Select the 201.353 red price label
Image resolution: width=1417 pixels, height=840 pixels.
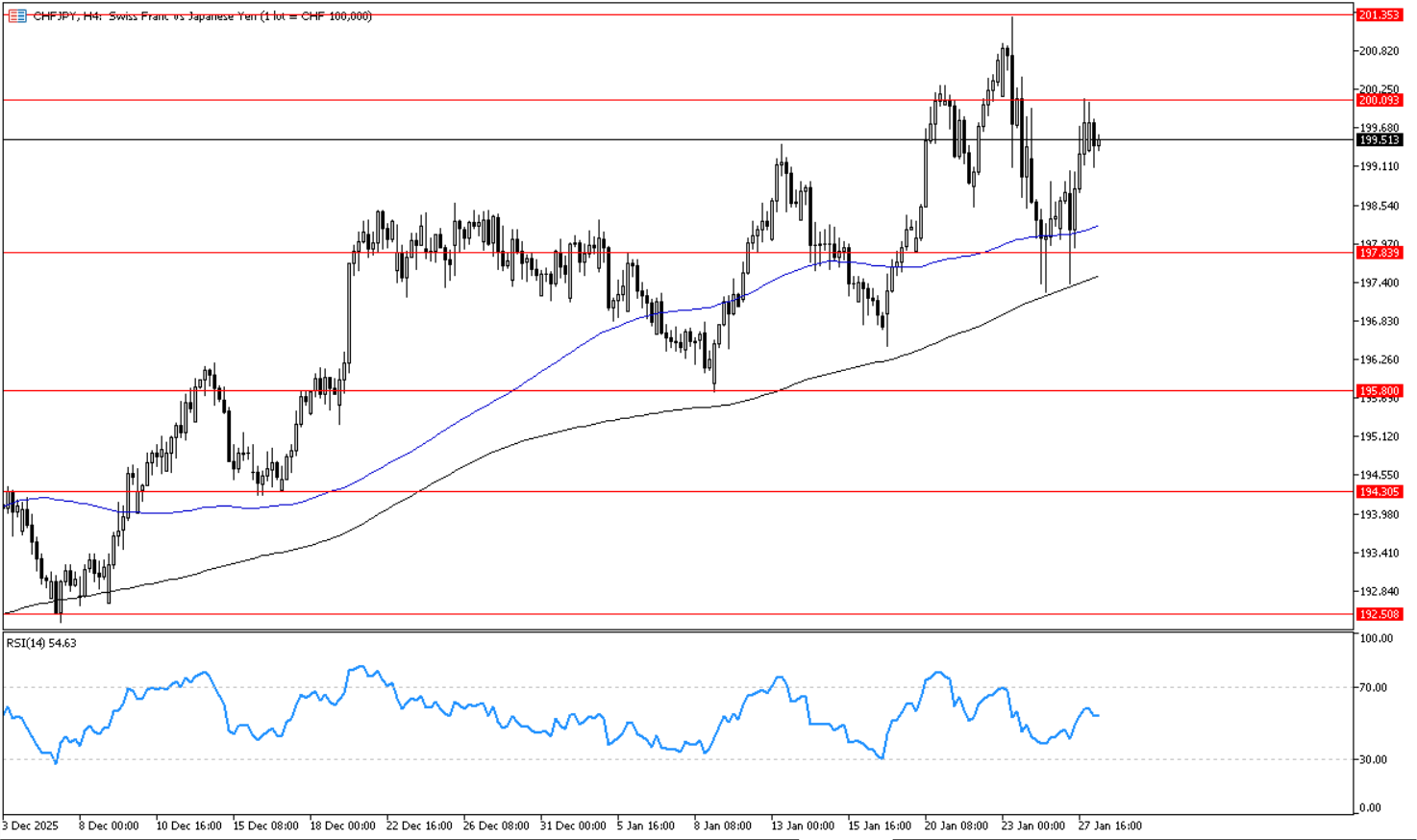[x=1379, y=15]
